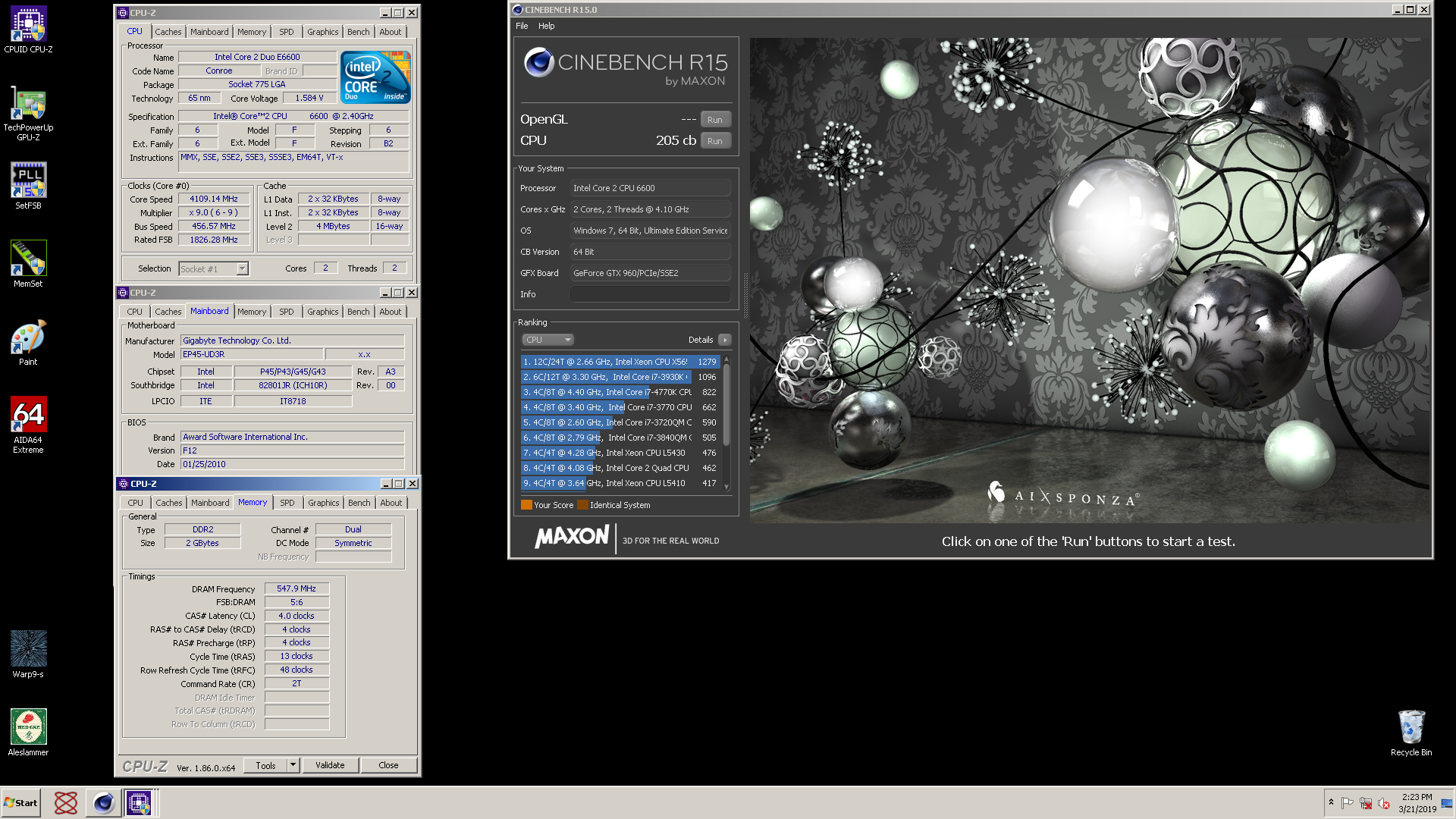1456x819 pixels.
Task: Open Mainboard tab in Memory CPU-Z window
Action: click(210, 503)
